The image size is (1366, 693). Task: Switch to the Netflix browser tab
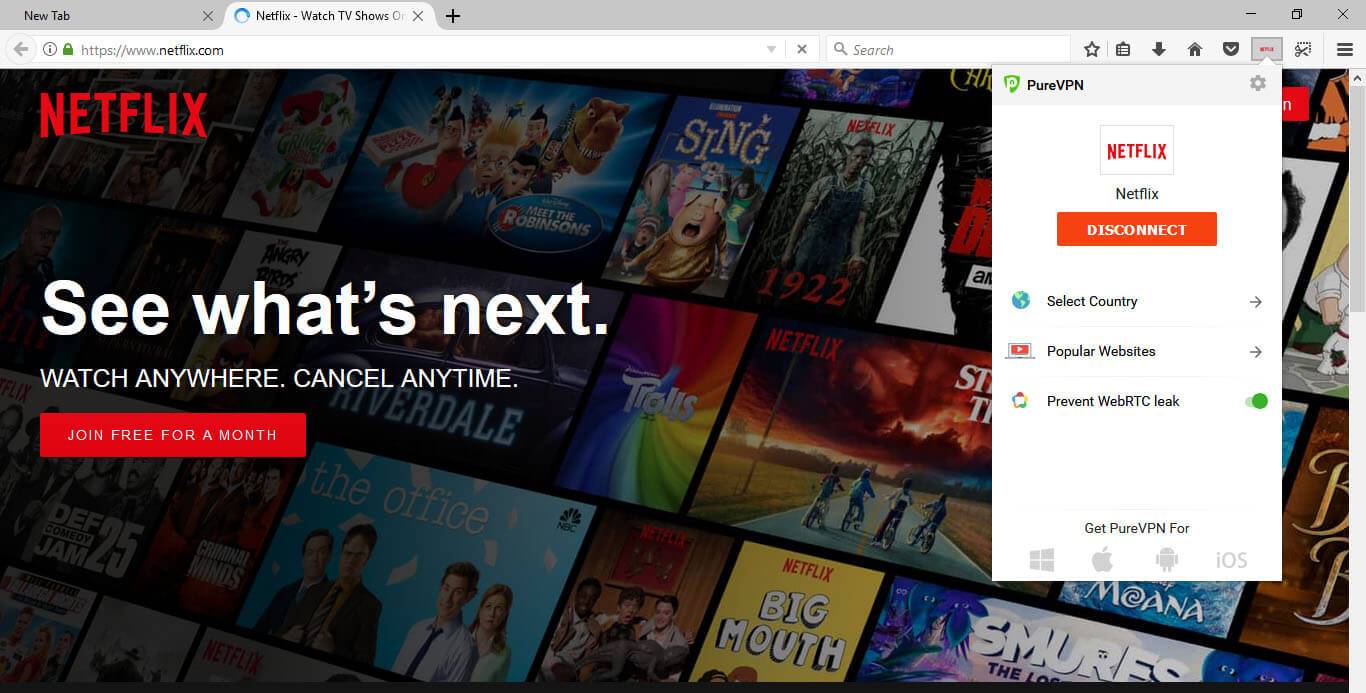(x=331, y=16)
